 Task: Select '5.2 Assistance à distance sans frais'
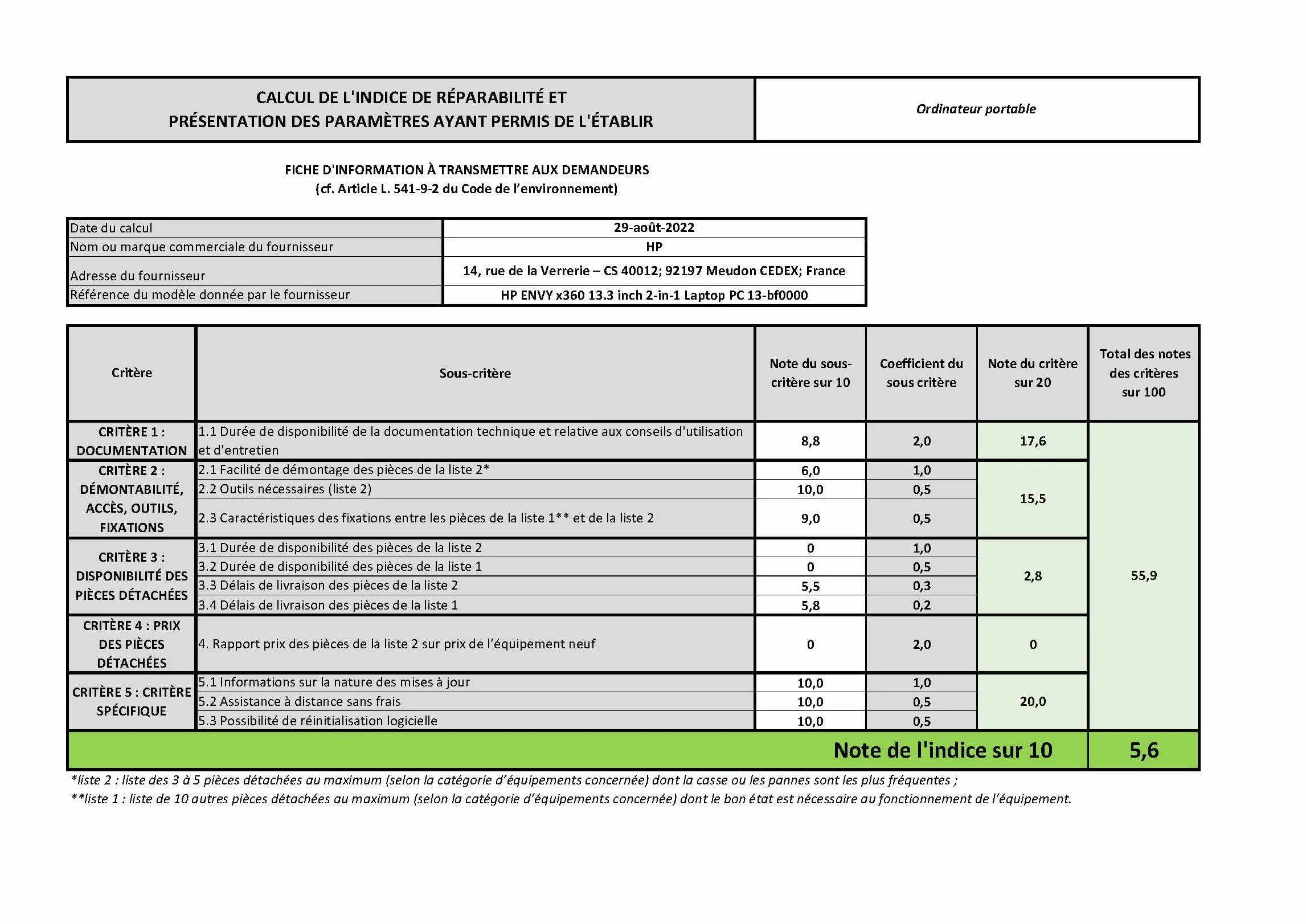pyautogui.click(x=300, y=701)
